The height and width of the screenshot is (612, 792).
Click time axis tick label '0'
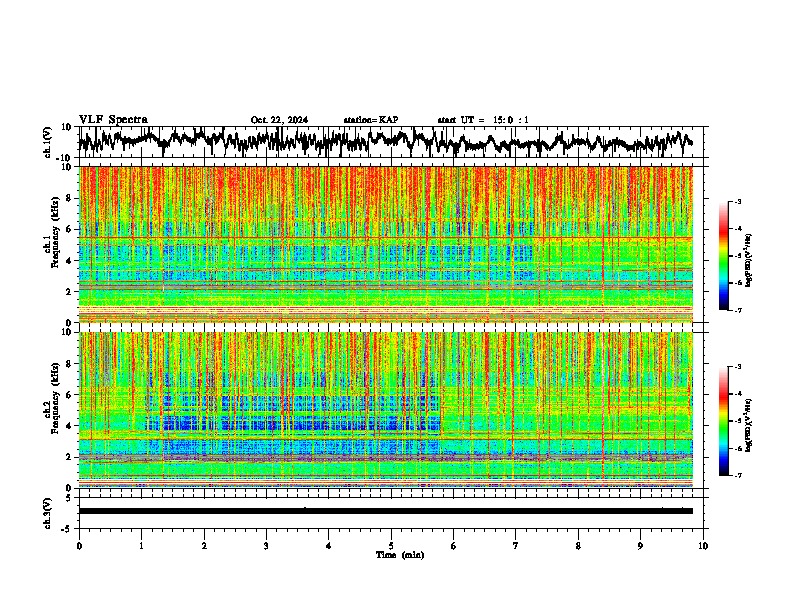[x=79, y=546]
